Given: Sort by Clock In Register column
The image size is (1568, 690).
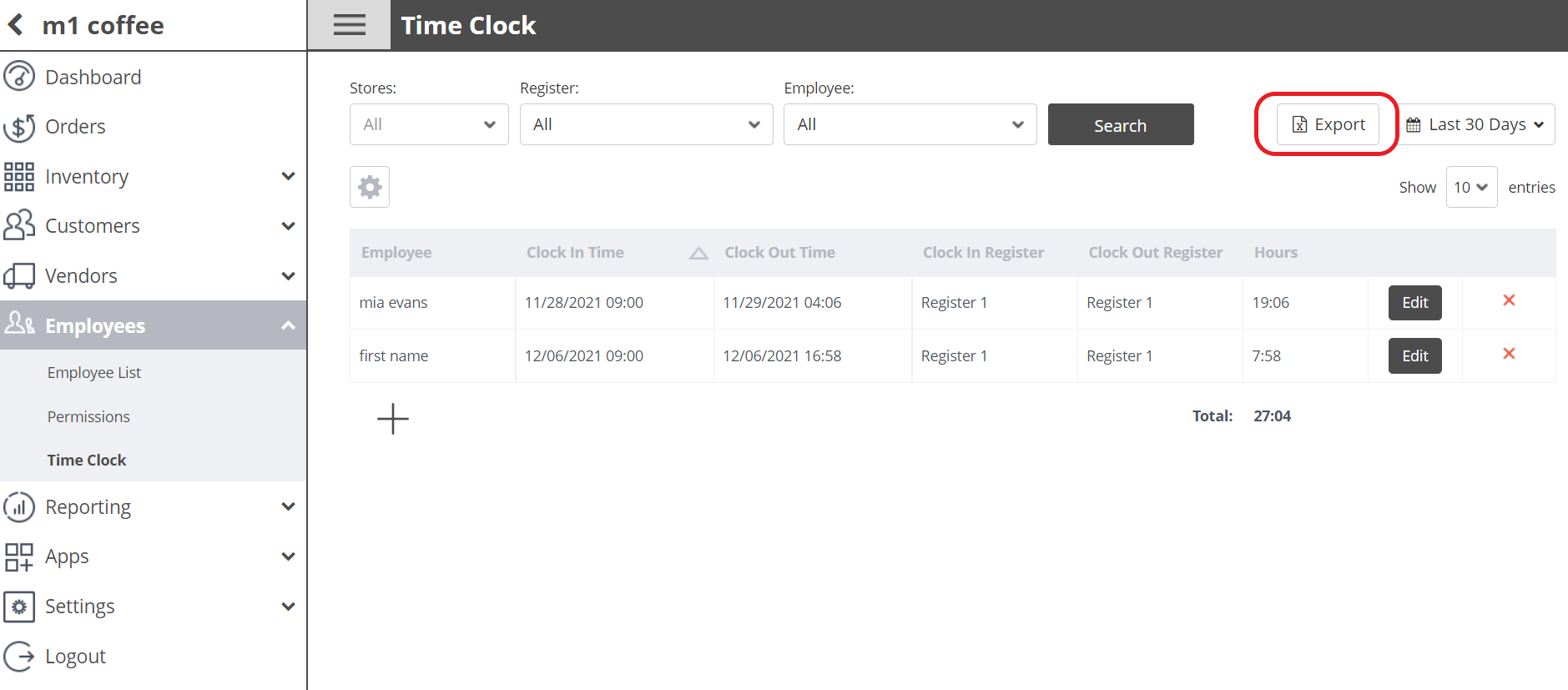Looking at the screenshot, I should coord(983,252).
